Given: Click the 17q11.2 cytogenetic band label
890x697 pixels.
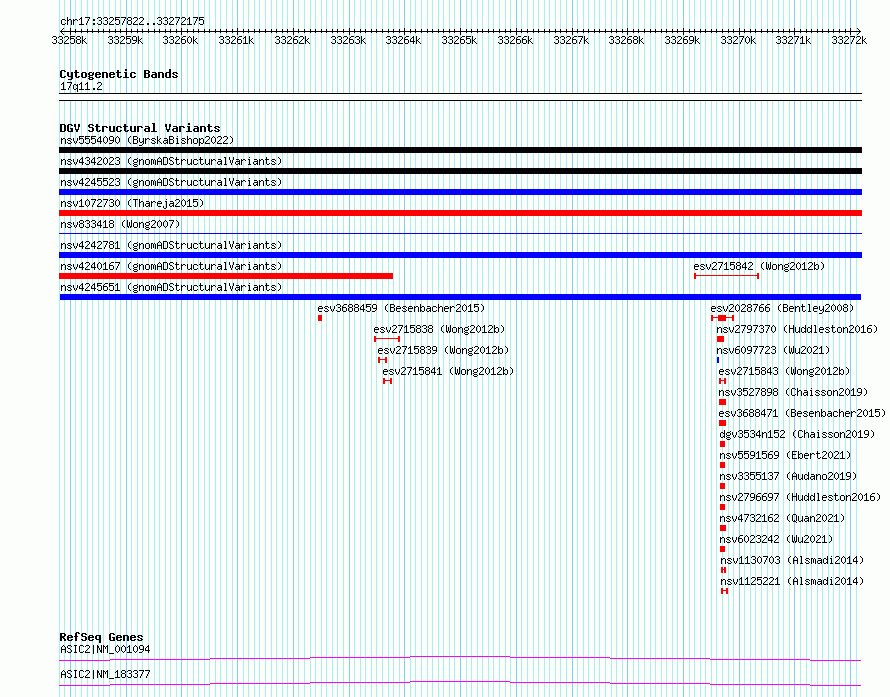Looking at the screenshot, I should click(81, 86).
